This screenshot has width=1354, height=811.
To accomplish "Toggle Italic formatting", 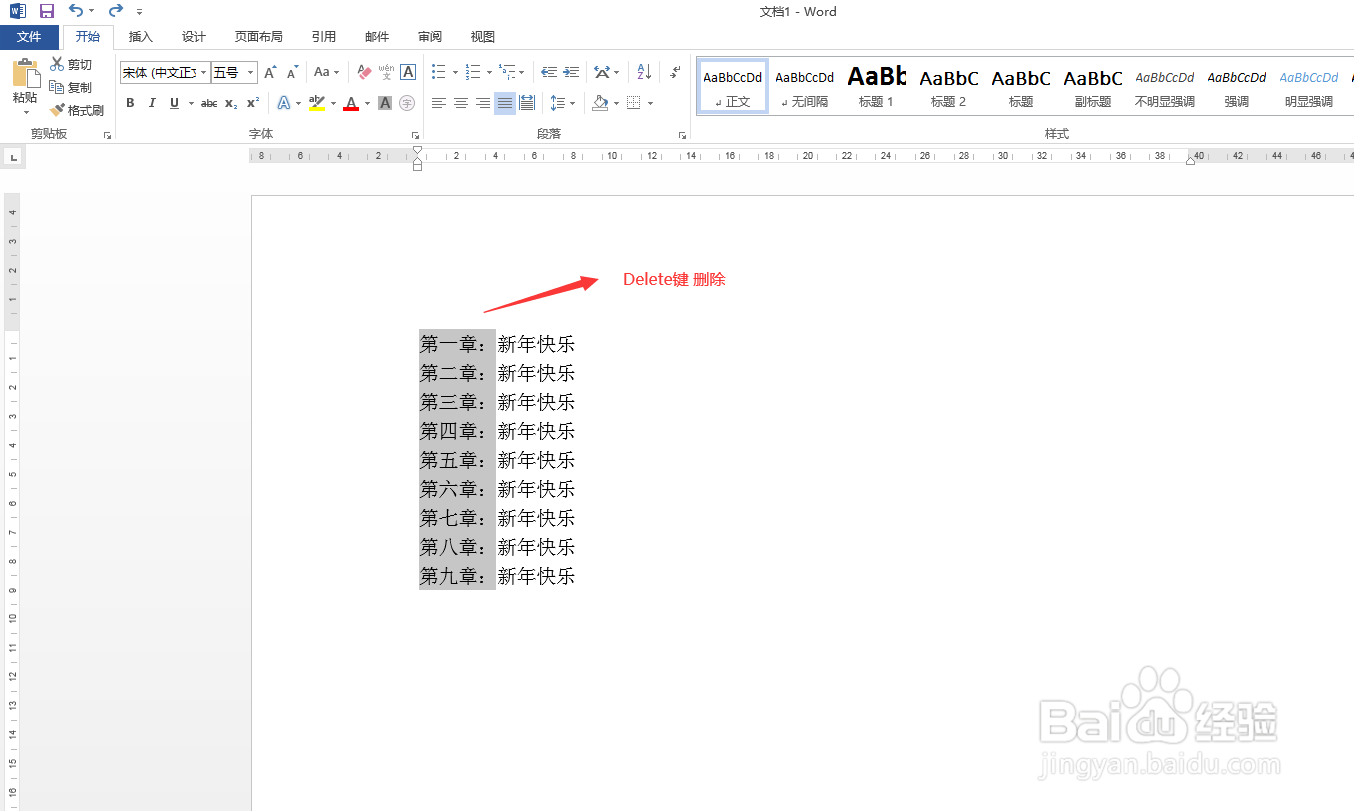I will tap(152, 103).
